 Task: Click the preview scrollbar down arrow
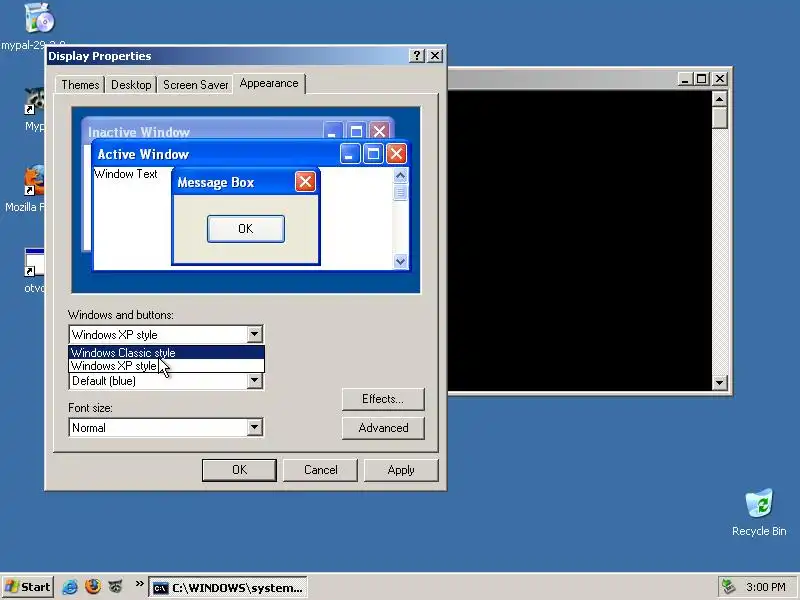(401, 261)
